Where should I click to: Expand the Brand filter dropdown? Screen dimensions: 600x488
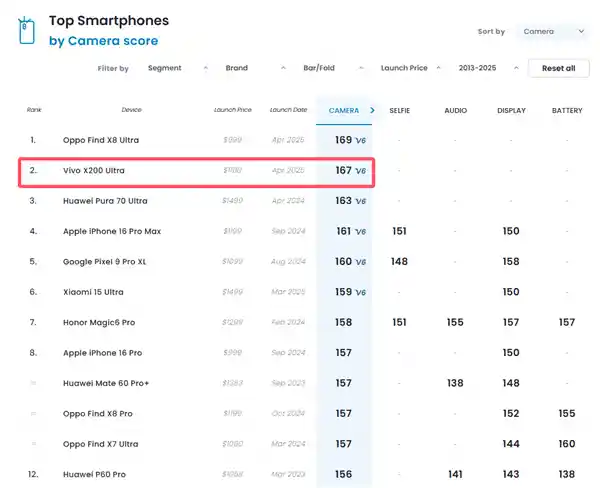255,68
